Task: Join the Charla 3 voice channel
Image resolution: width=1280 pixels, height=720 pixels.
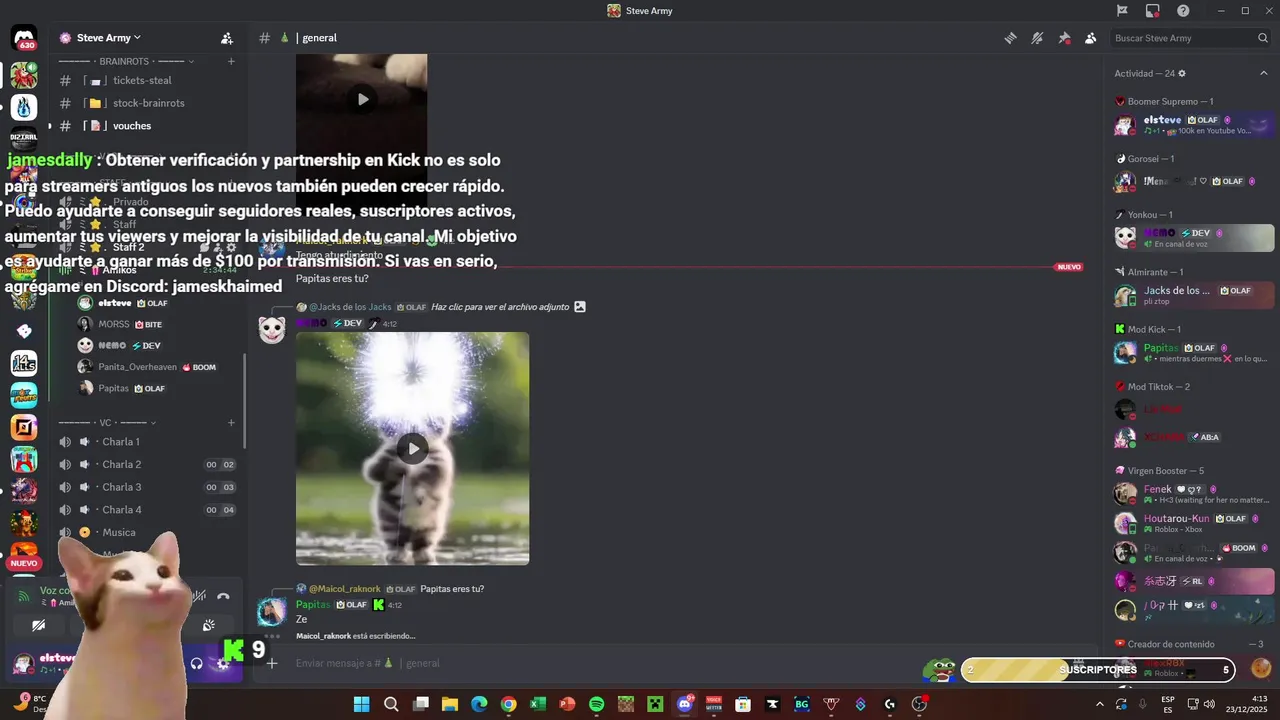Action: pyautogui.click(x=121, y=488)
